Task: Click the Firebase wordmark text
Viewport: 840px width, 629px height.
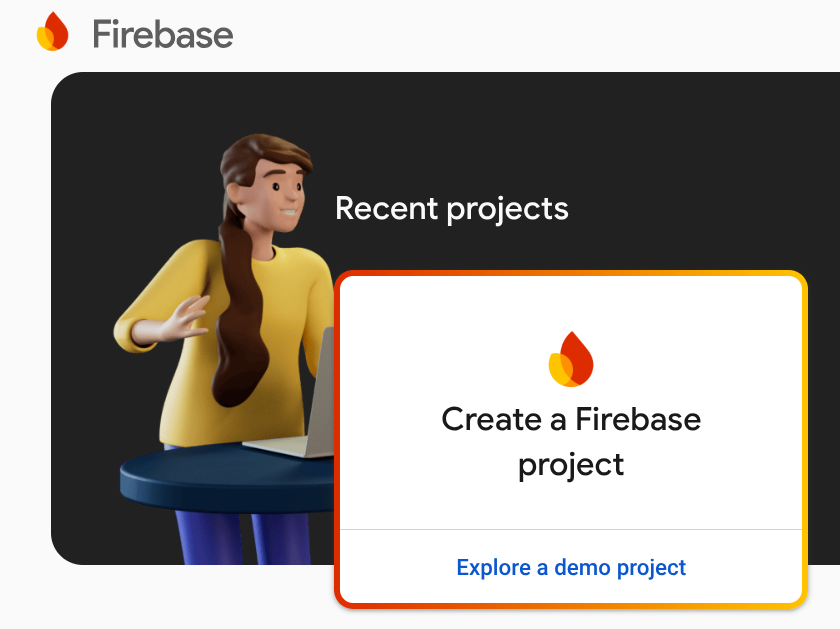Action: [x=163, y=33]
